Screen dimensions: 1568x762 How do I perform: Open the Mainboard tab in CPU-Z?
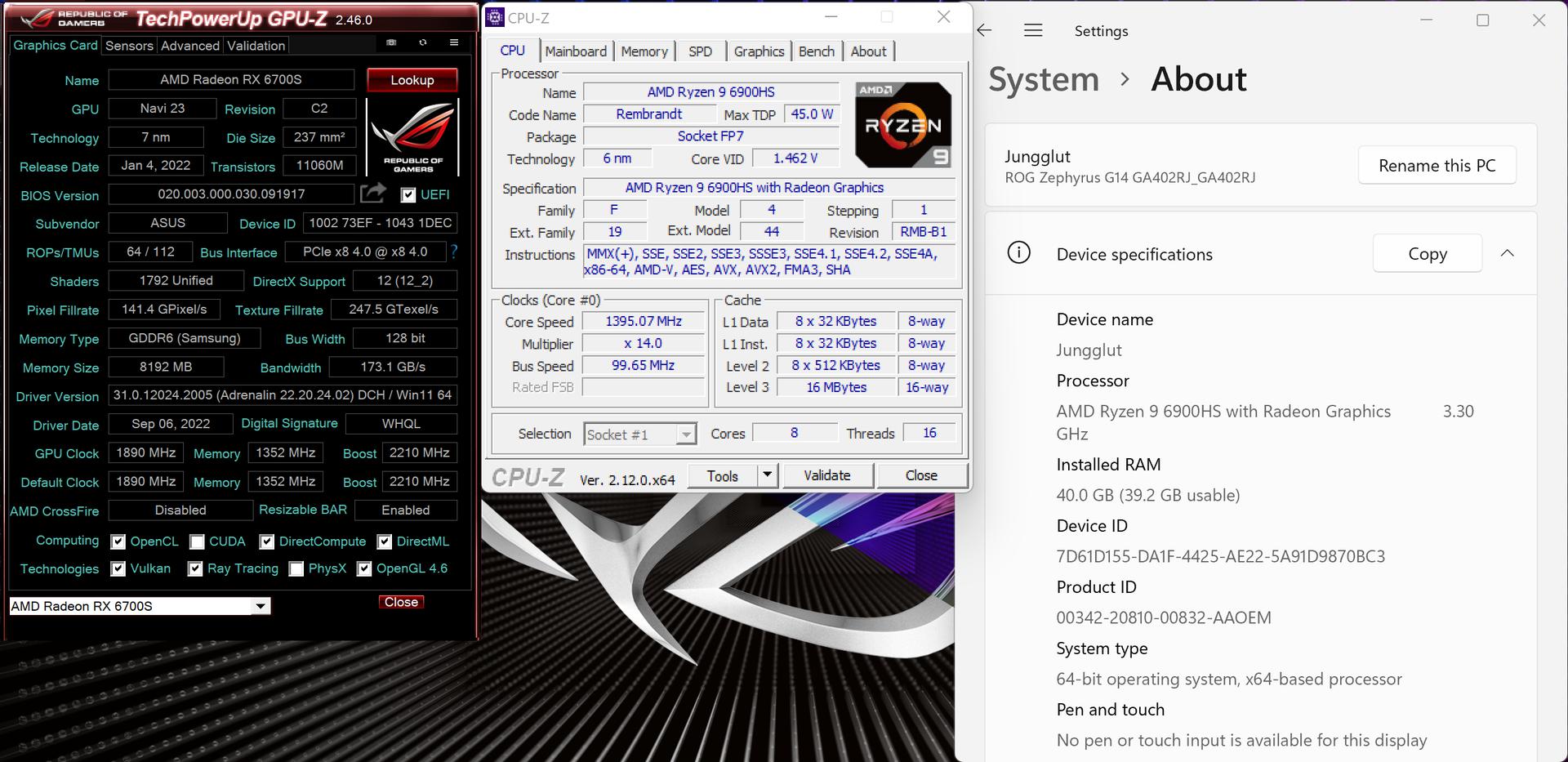(576, 51)
